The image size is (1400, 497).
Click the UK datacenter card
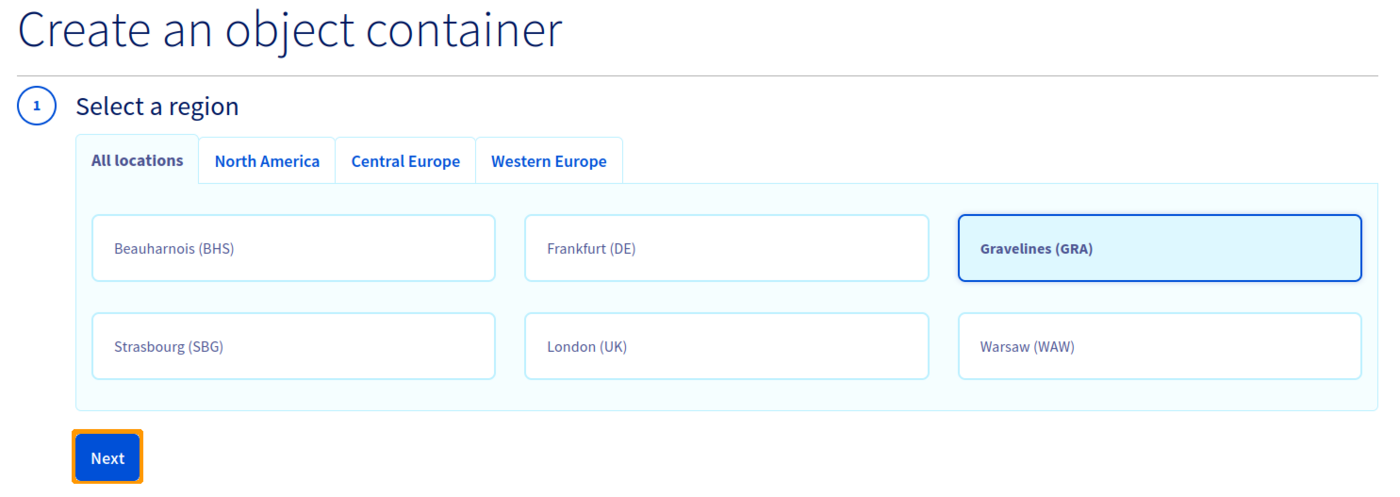pyautogui.click(x=726, y=346)
